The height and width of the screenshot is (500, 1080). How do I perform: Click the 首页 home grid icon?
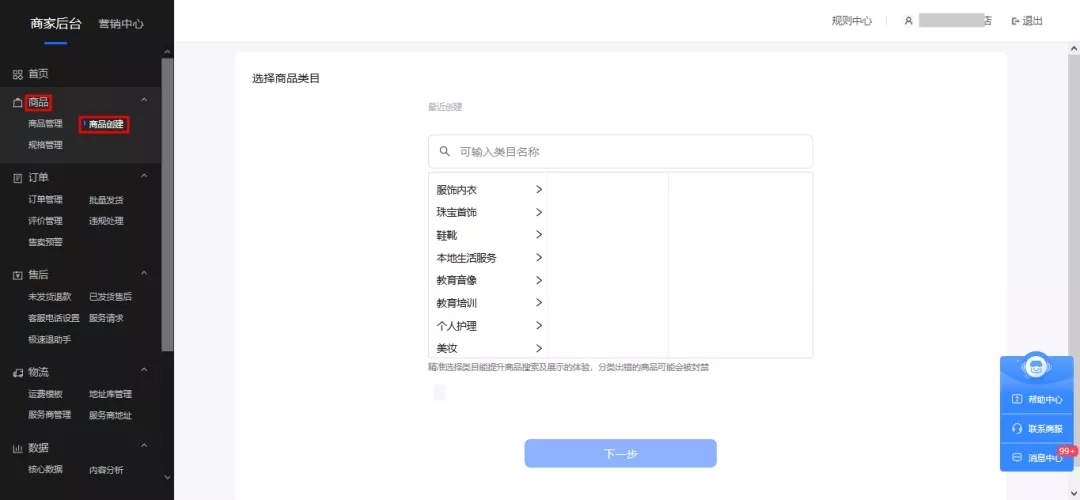pos(18,74)
